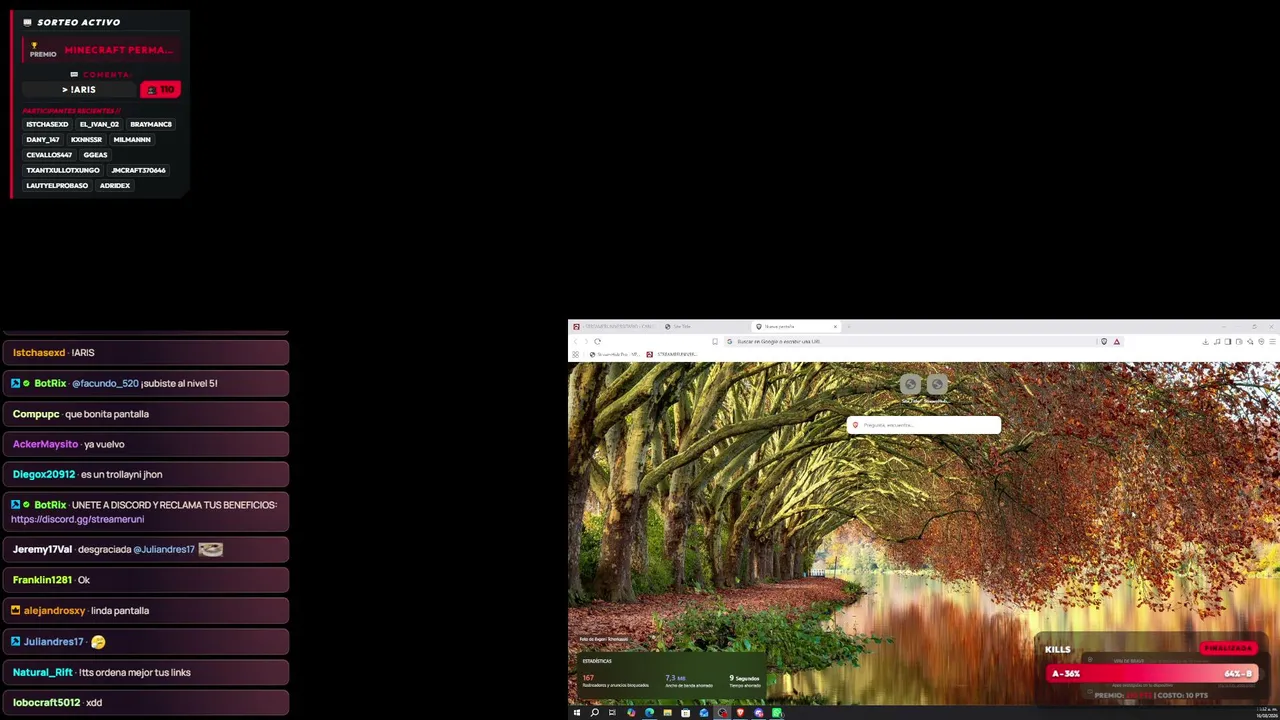Reload the current browser page
The image size is (1280, 720).
(x=597, y=342)
